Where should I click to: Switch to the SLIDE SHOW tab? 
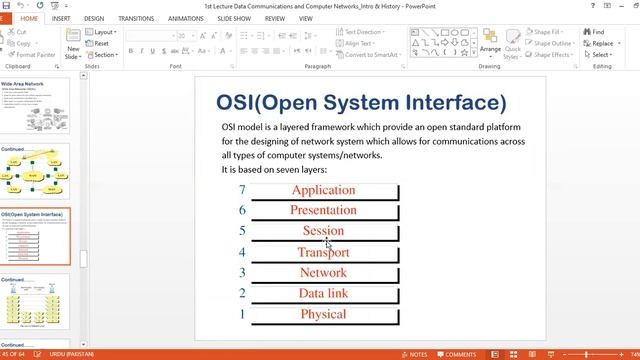pos(234,18)
